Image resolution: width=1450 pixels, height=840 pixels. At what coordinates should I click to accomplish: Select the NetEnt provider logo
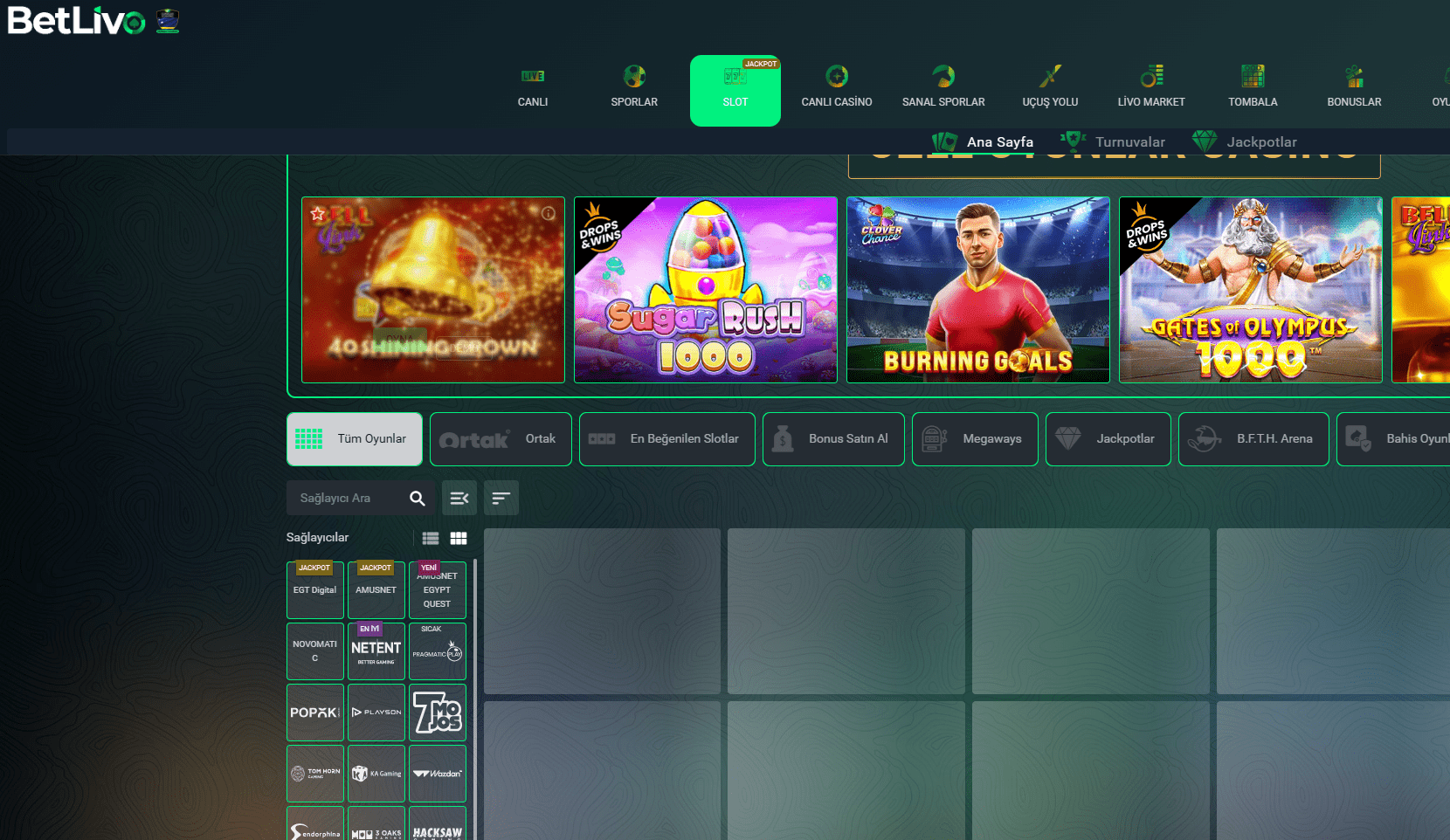click(376, 651)
